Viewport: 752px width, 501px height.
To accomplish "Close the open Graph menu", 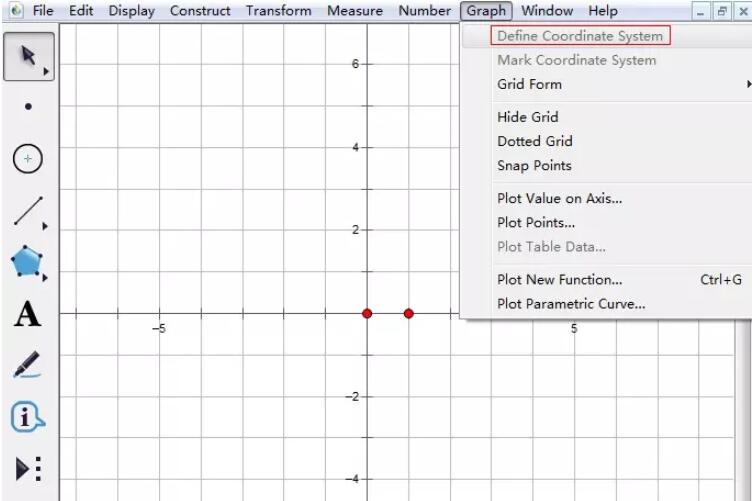I will click(x=486, y=11).
